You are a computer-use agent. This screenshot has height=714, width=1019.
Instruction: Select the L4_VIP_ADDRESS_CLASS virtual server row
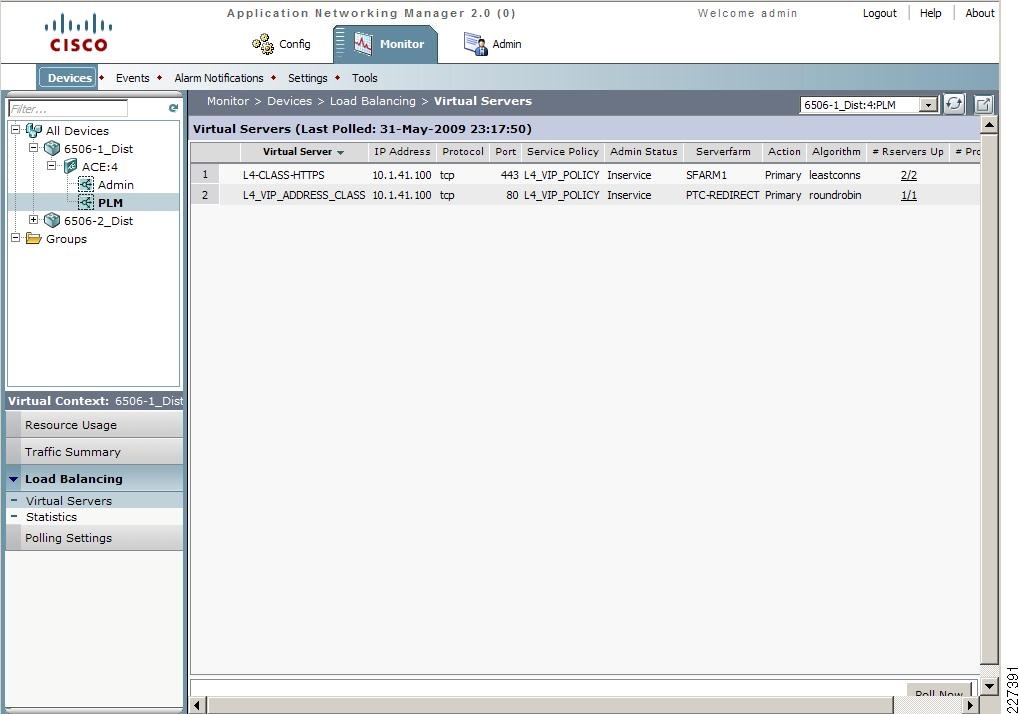(585, 195)
